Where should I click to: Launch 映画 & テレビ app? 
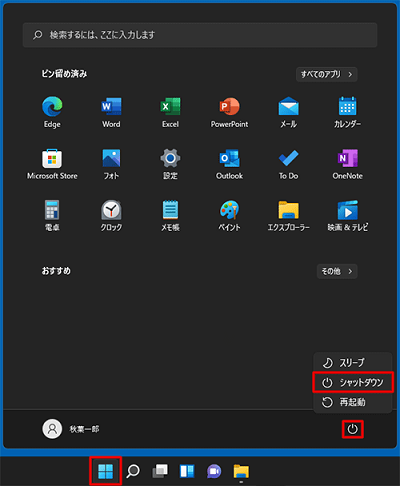[x=347, y=216]
